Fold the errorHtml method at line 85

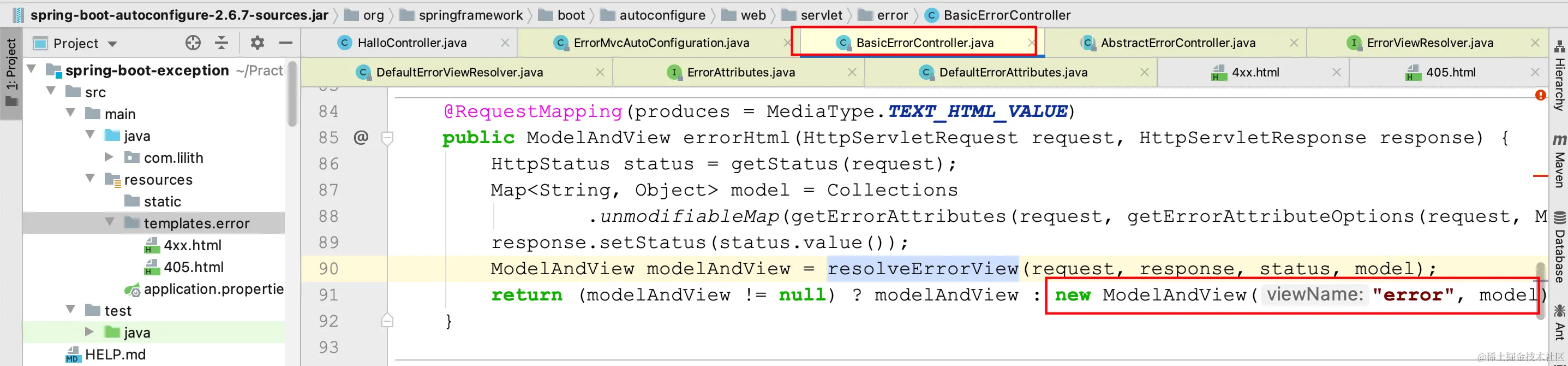click(x=387, y=138)
